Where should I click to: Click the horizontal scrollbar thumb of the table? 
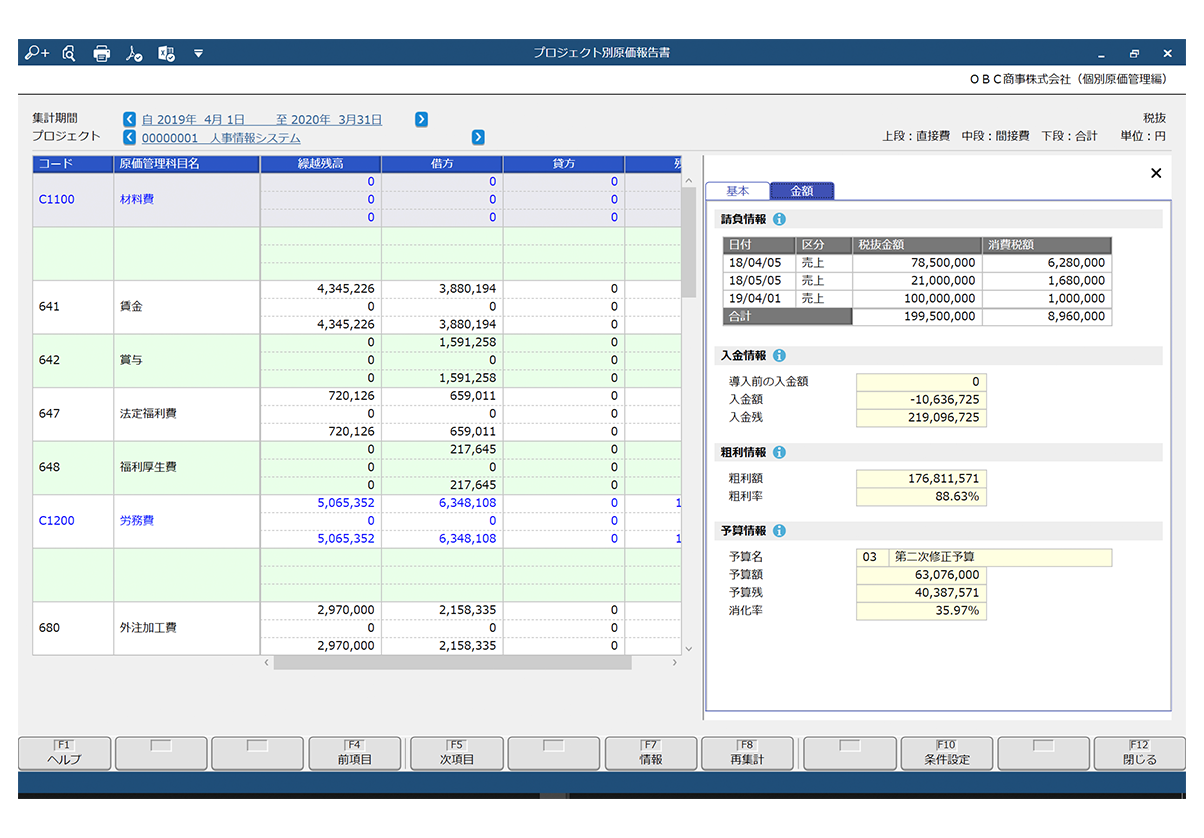(x=452, y=662)
